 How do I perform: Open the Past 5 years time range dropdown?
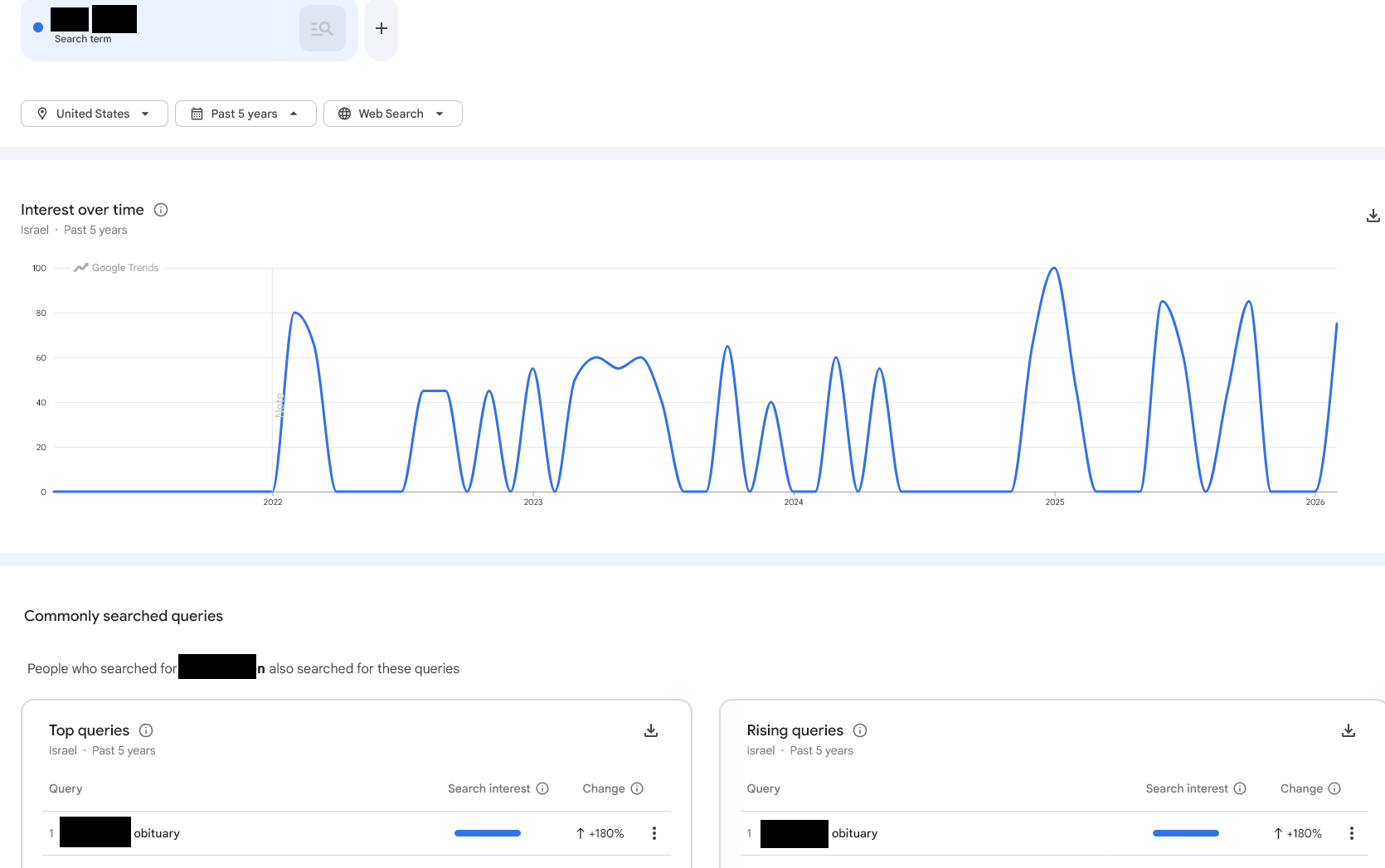[245, 114]
